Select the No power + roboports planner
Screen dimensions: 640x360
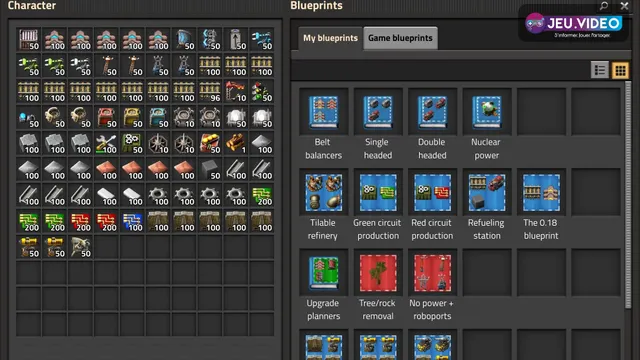point(432,273)
